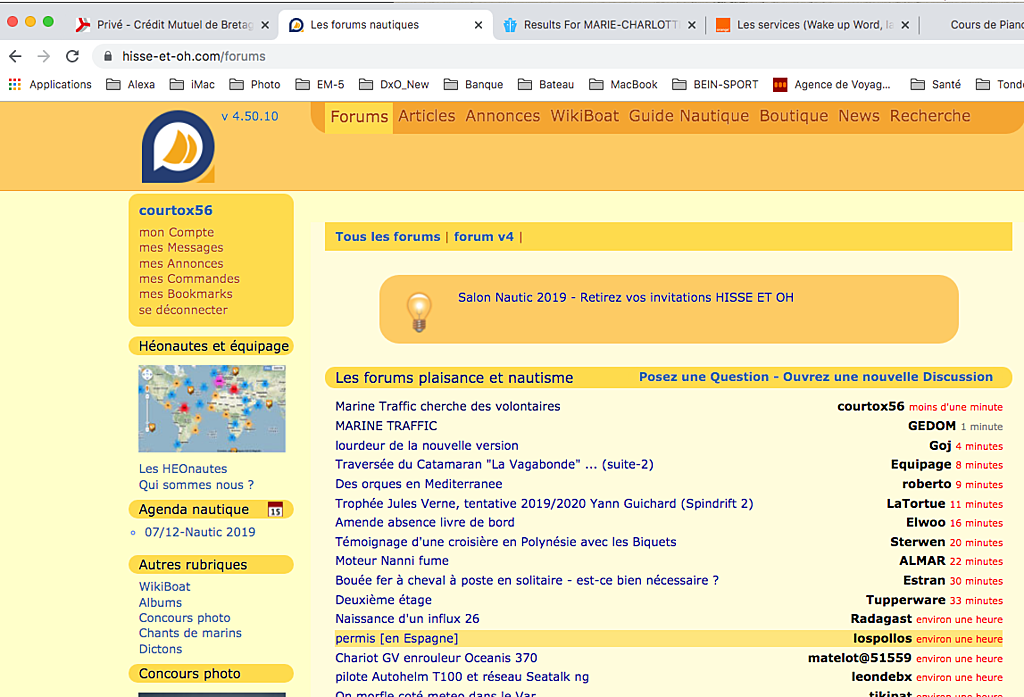
Task: Open the Annonces menu item
Action: click(502, 116)
